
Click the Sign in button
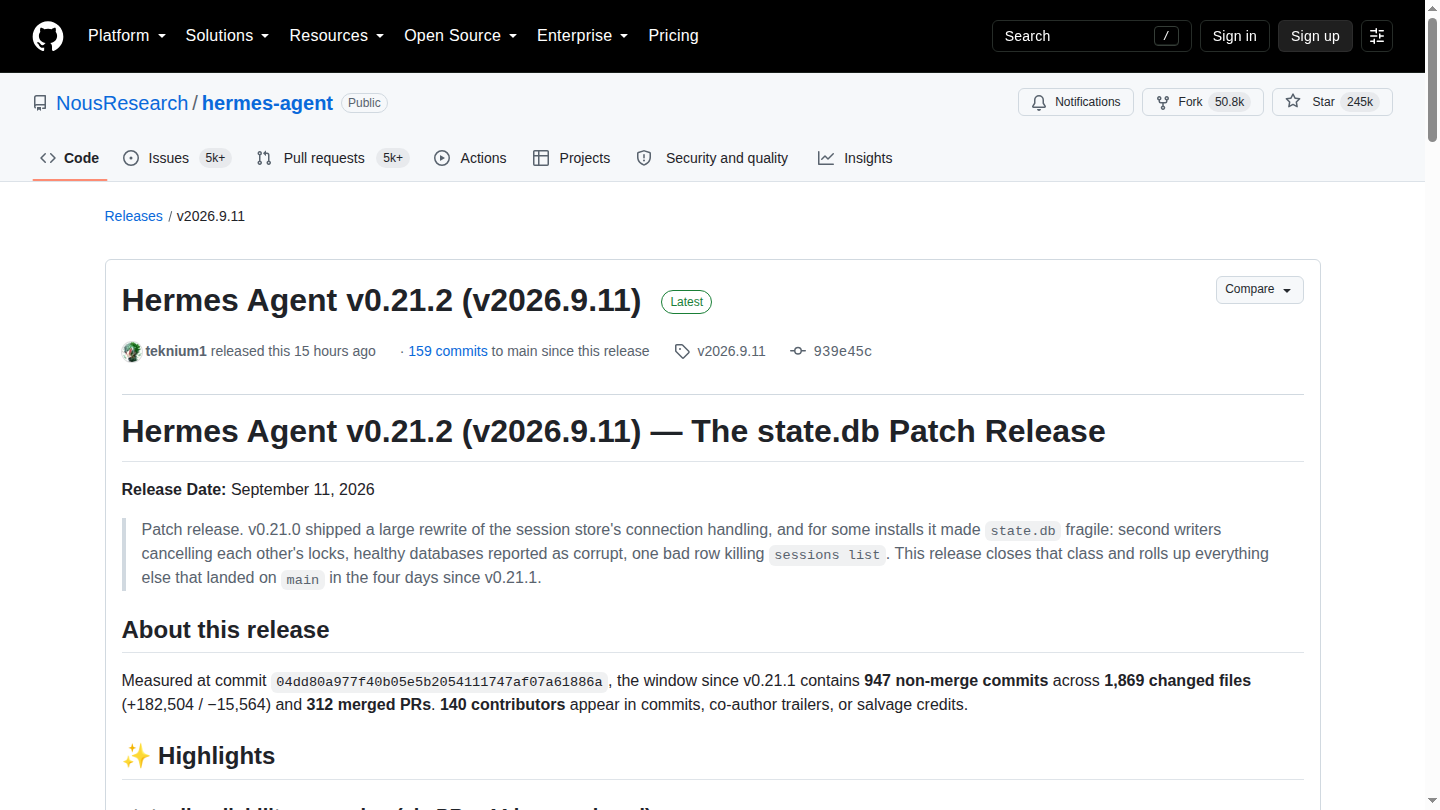click(1234, 36)
